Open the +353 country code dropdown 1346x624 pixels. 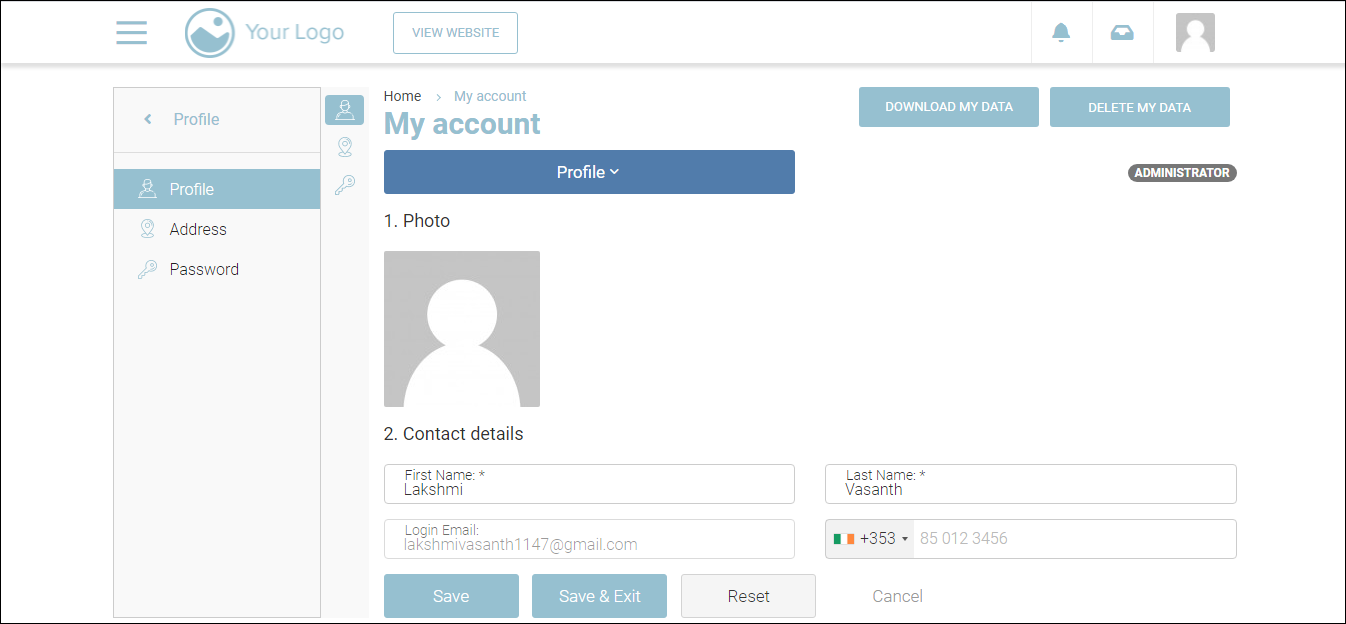[x=870, y=539]
